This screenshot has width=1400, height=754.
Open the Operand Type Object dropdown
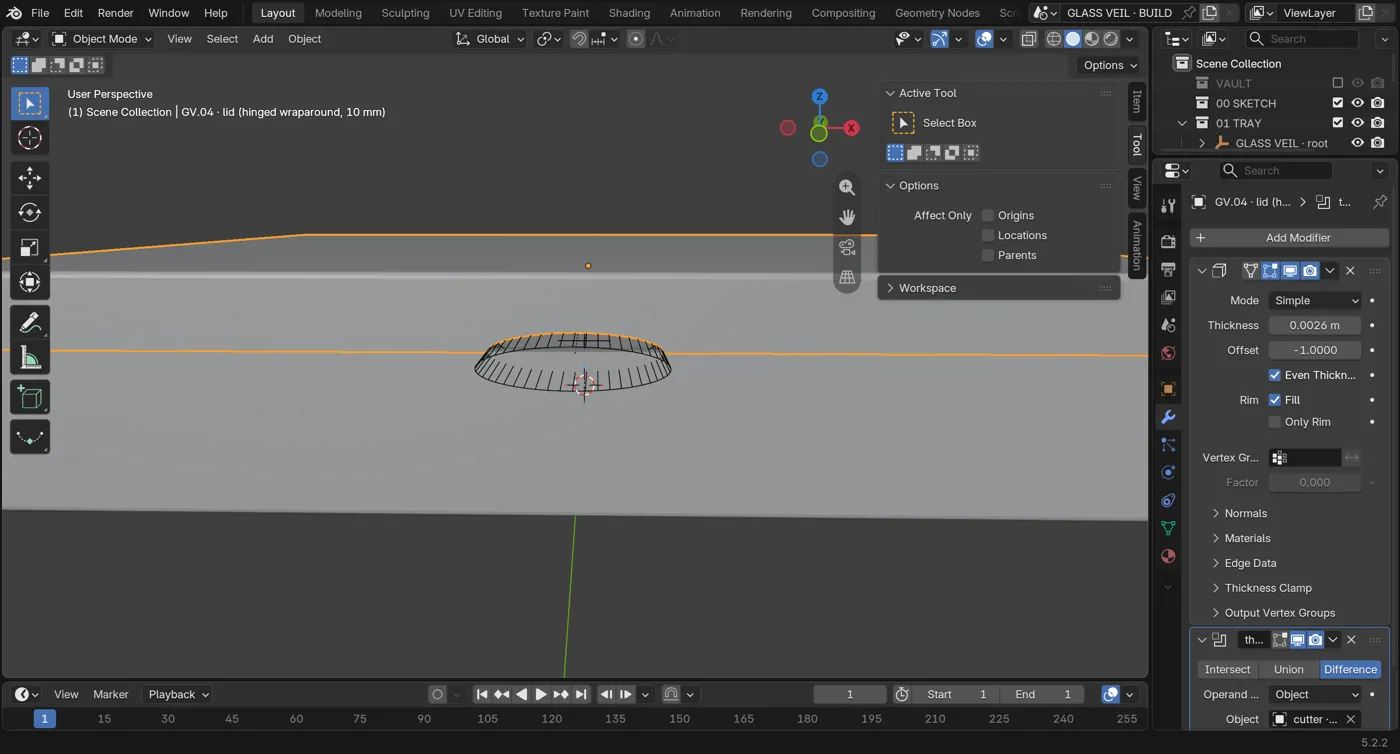coord(1315,695)
